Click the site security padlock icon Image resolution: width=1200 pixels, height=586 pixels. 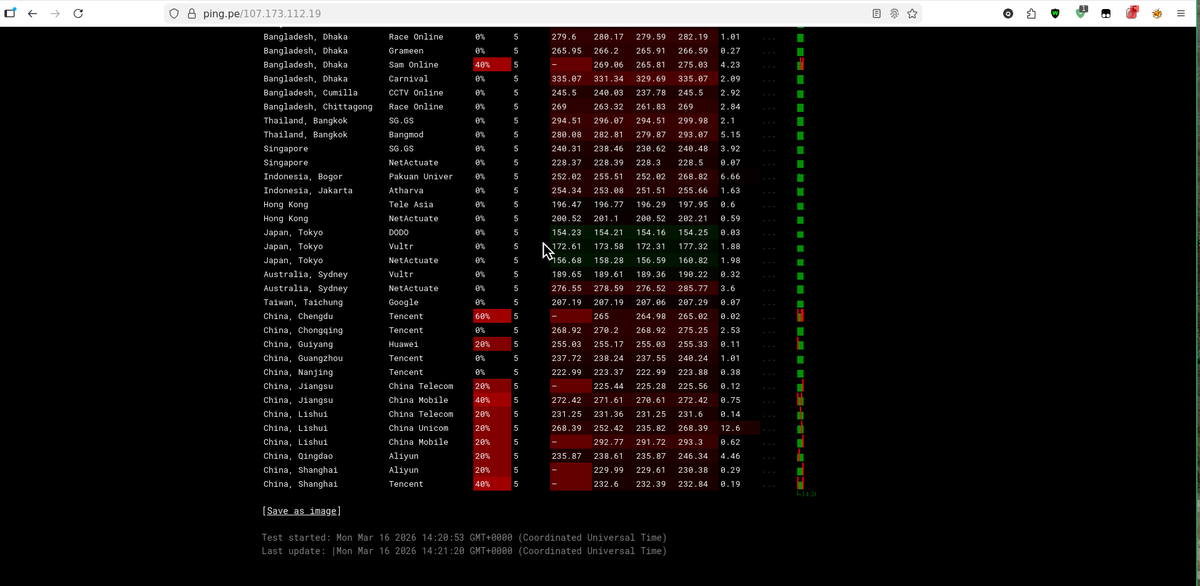pos(191,14)
